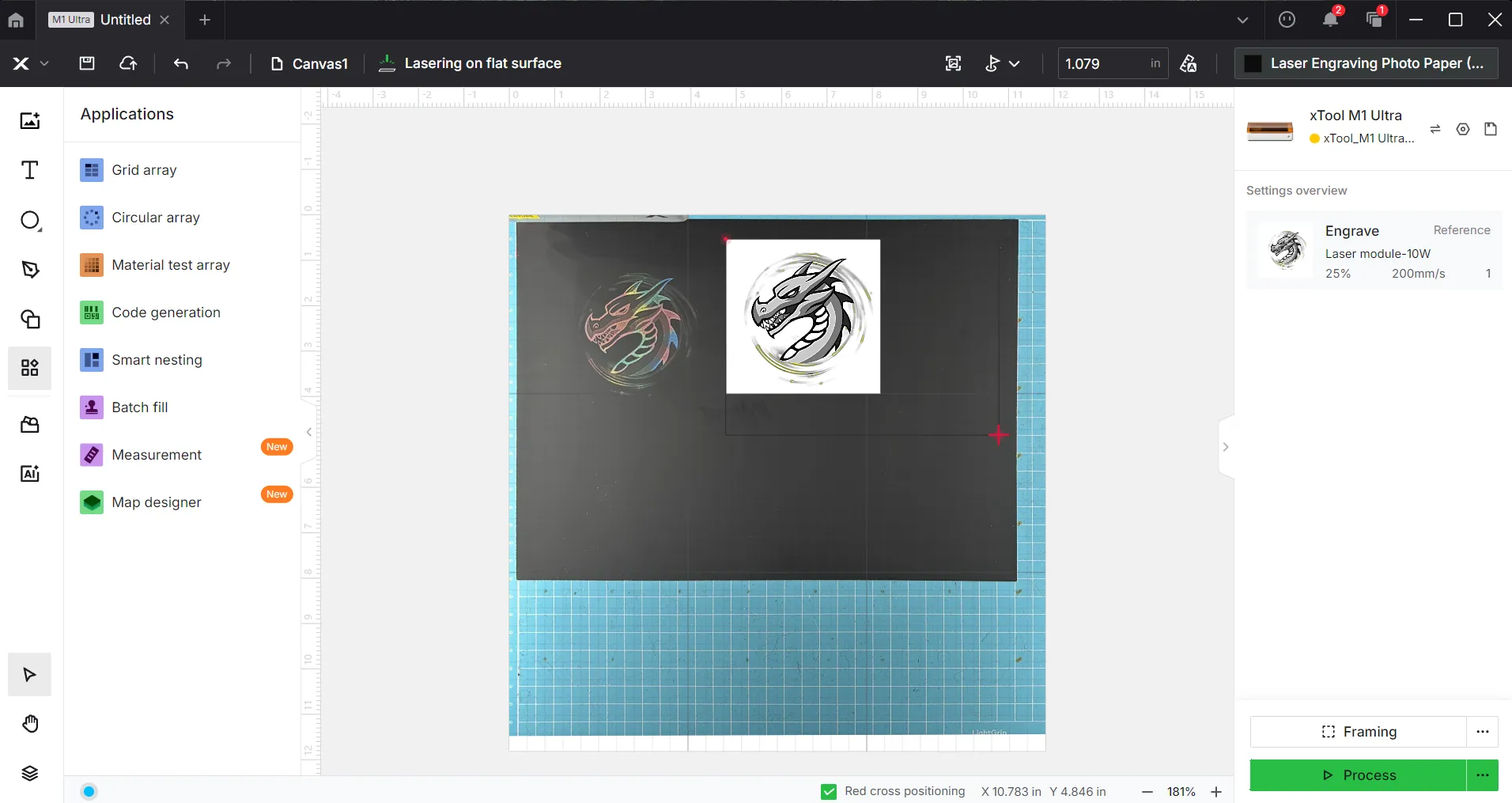Open the Shape tool
This screenshot has width=1512, height=803.
[29, 221]
